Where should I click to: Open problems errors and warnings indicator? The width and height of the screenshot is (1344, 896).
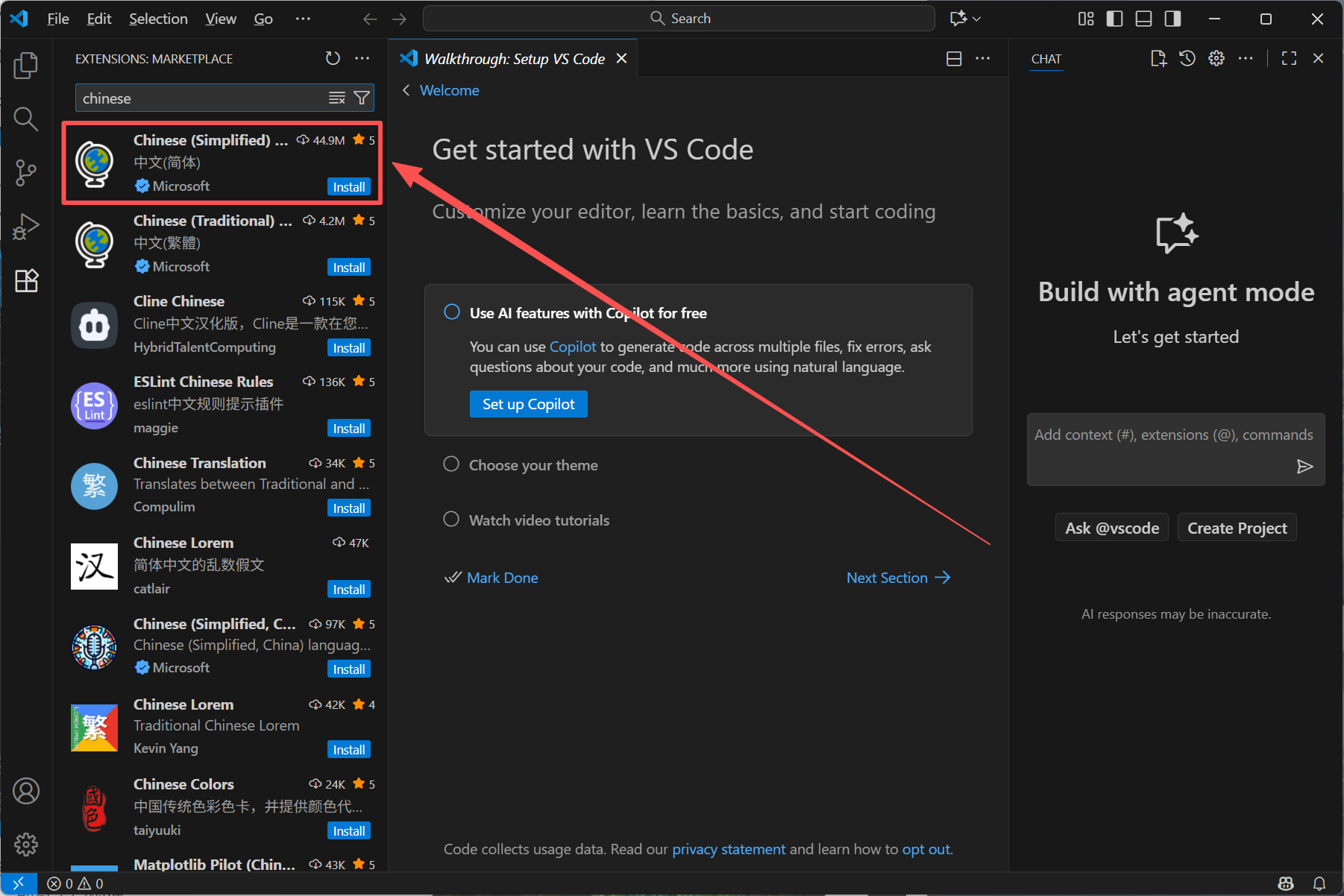(x=75, y=883)
